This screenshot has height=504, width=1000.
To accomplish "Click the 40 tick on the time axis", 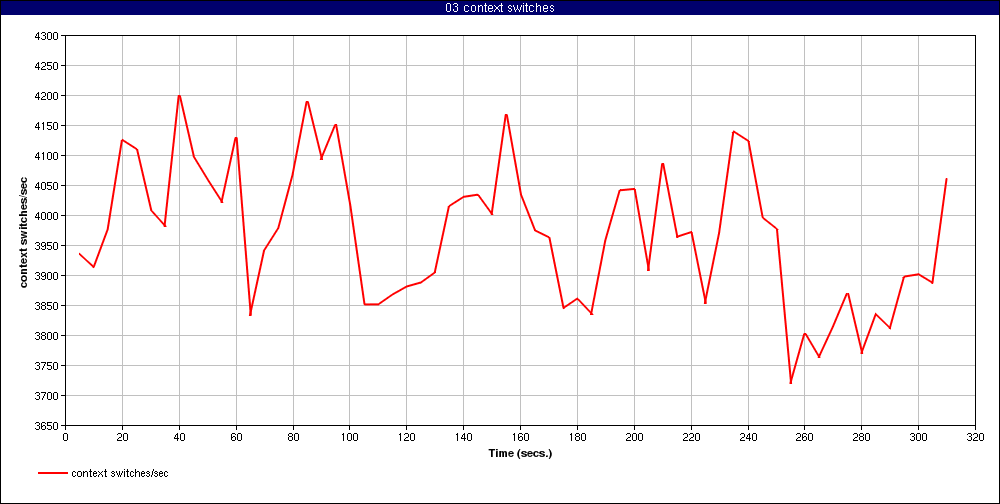I will [x=179, y=437].
